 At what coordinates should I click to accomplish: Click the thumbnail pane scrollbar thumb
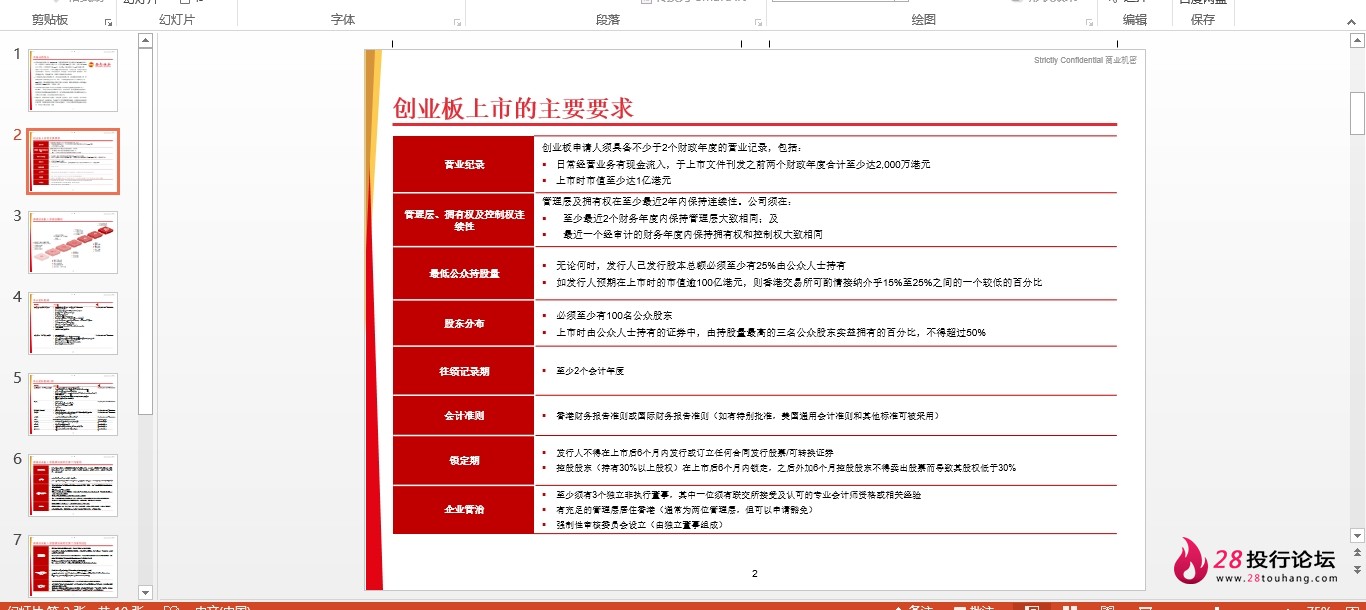pos(145,230)
